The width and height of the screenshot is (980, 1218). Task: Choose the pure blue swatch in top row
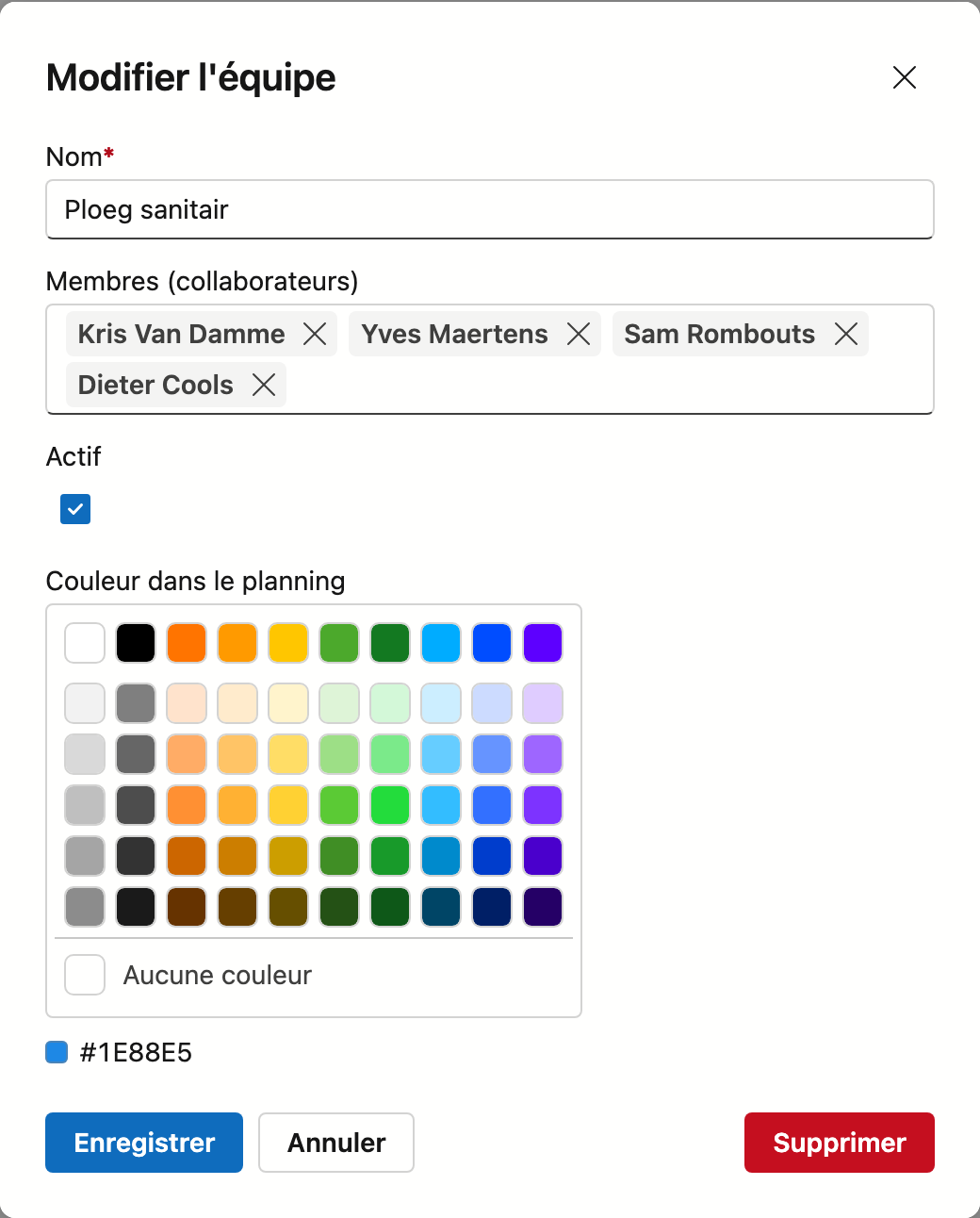pyautogui.click(x=492, y=643)
